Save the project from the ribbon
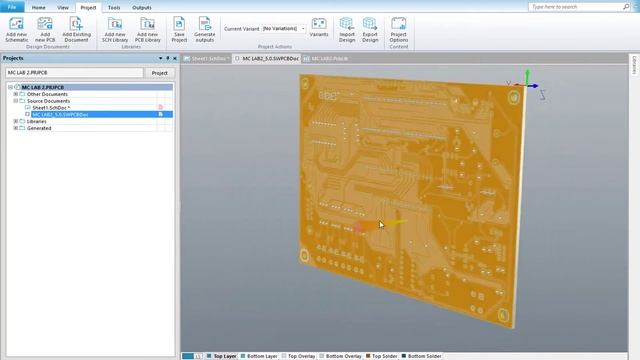 179,29
